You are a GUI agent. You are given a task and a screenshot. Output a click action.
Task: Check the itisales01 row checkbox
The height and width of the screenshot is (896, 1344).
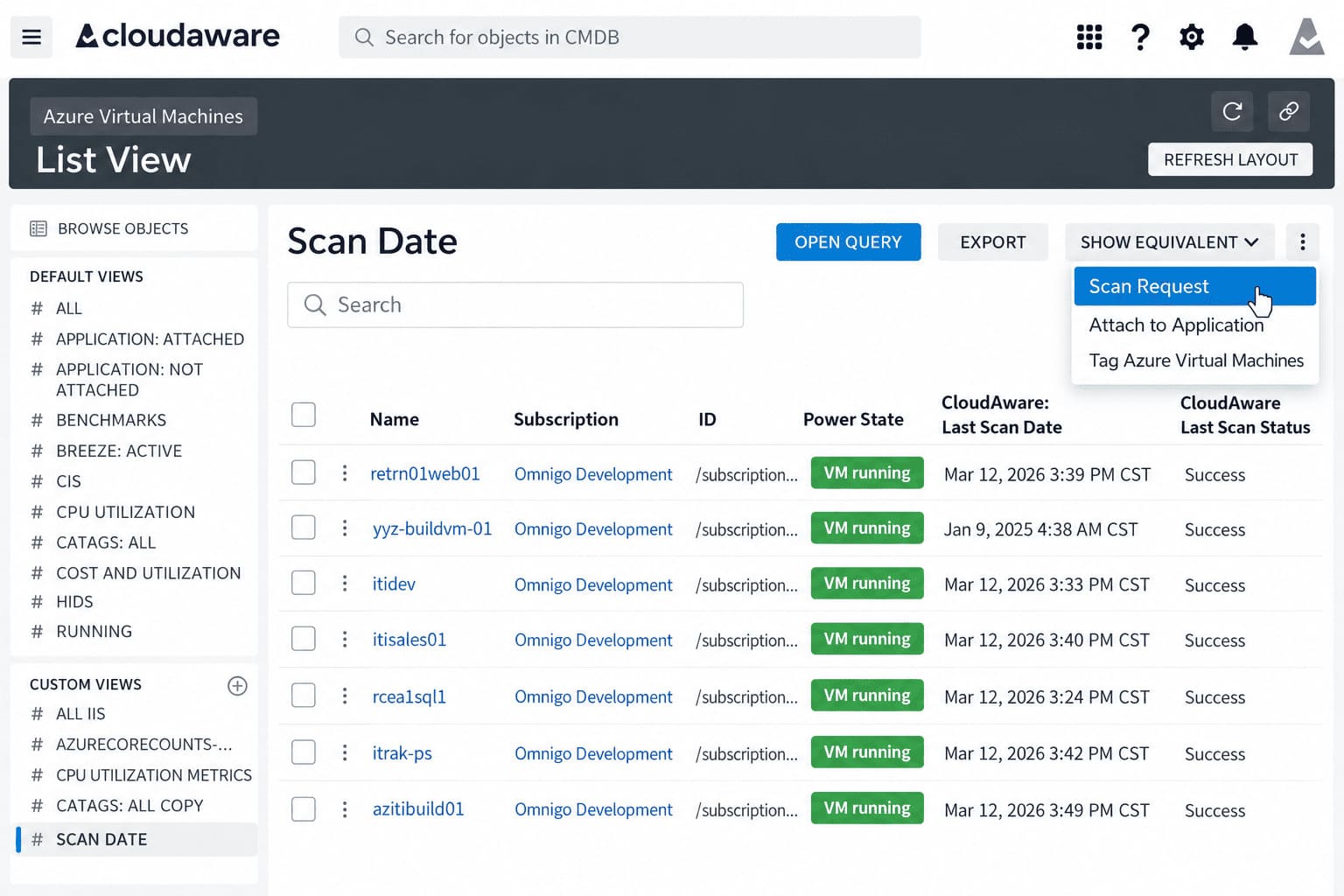click(304, 639)
